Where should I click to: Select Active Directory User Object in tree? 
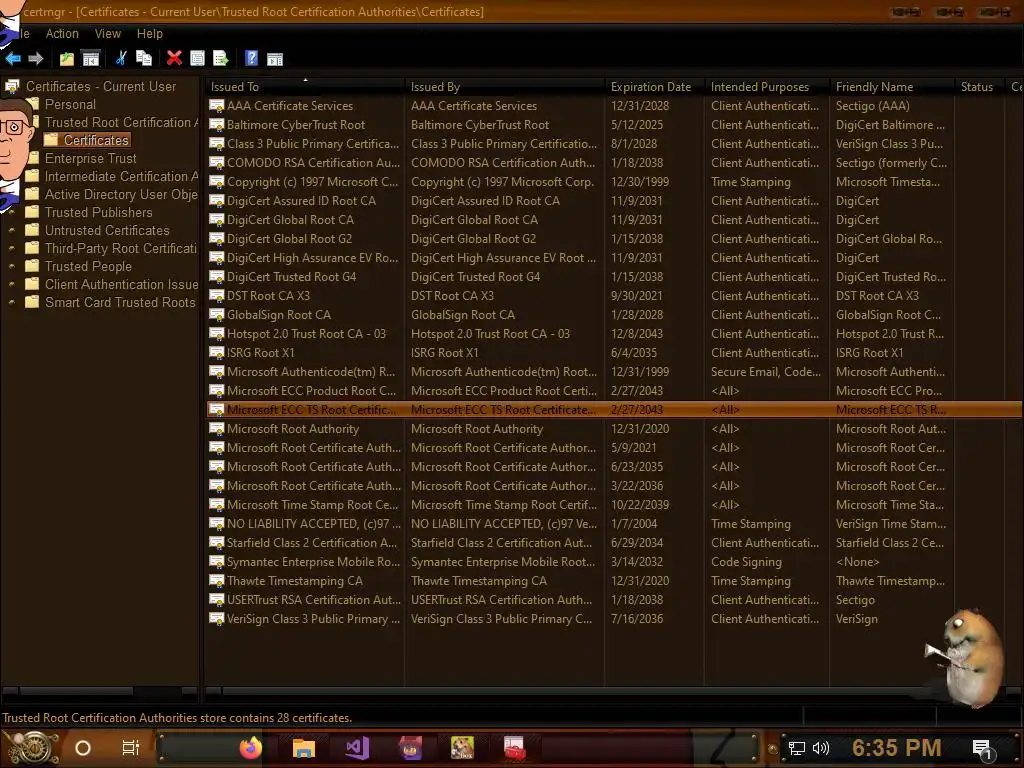121,195
